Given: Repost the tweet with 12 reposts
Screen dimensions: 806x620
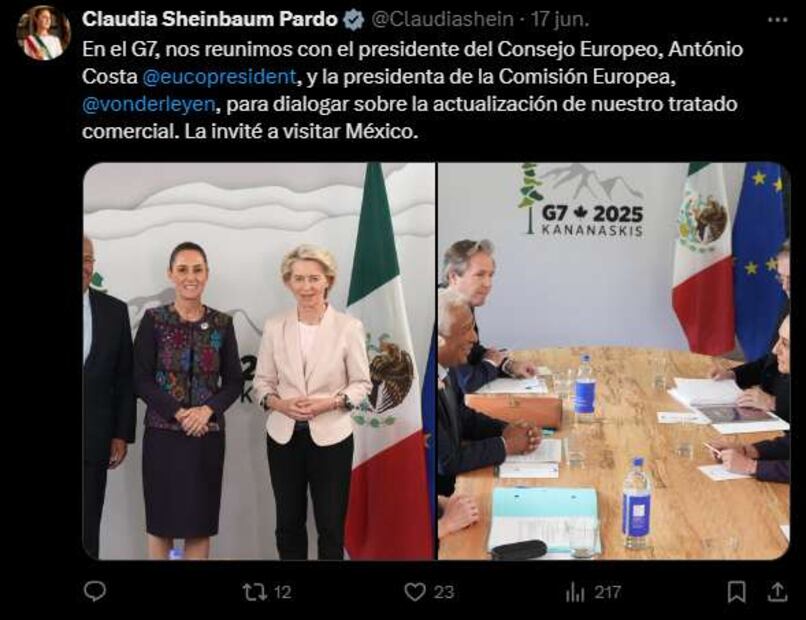Looking at the screenshot, I should pos(255,592).
